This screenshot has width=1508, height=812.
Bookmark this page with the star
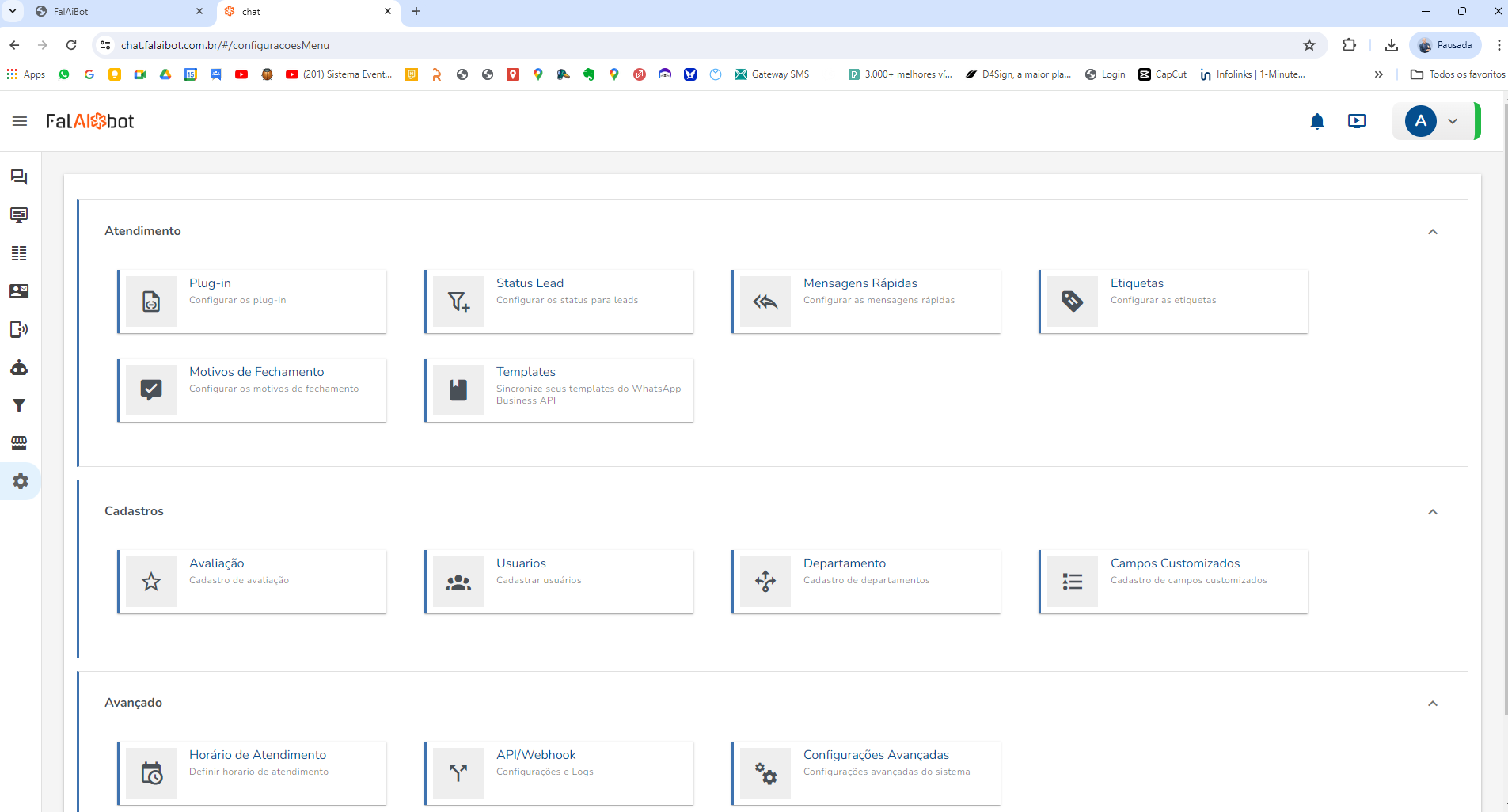(1309, 45)
